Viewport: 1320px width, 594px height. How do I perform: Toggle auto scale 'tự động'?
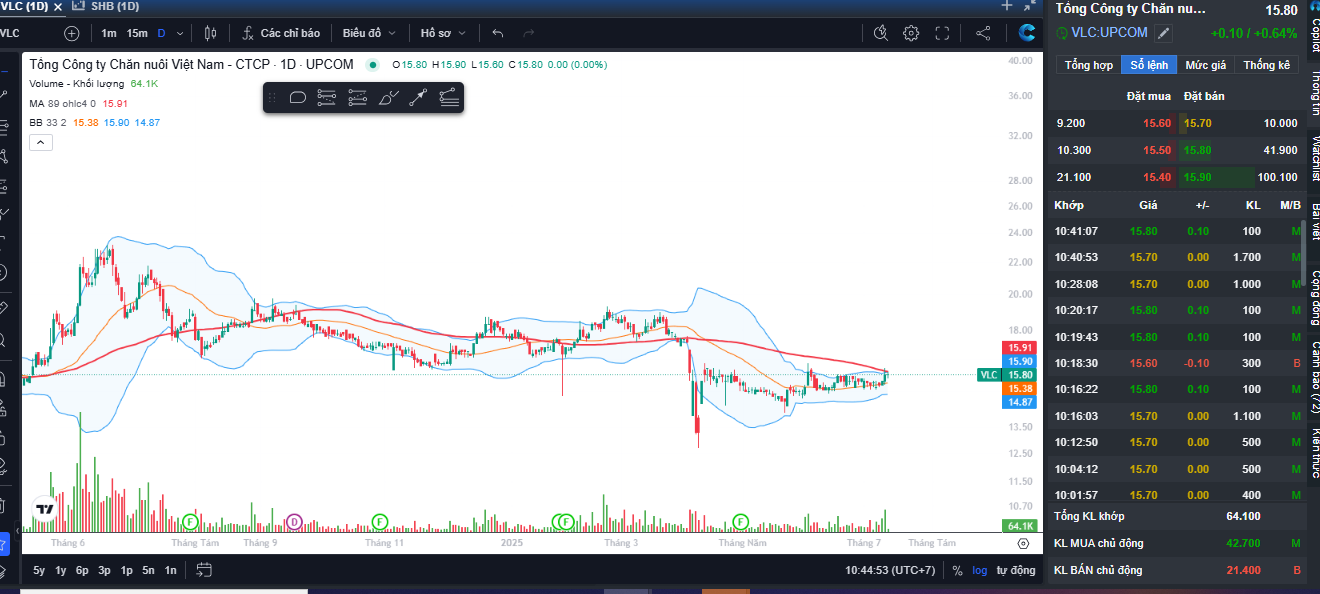point(1016,570)
